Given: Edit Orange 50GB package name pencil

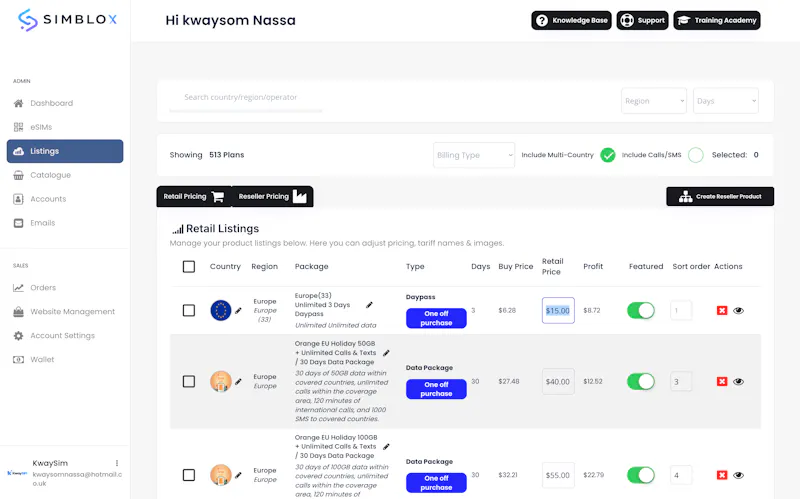Looking at the screenshot, I should [386, 353].
